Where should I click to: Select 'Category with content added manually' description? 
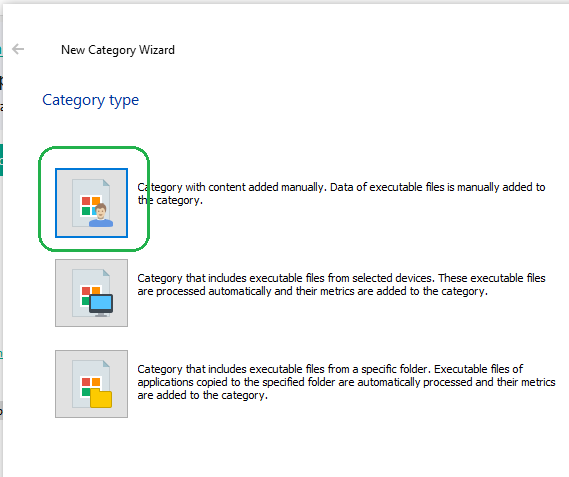341,193
